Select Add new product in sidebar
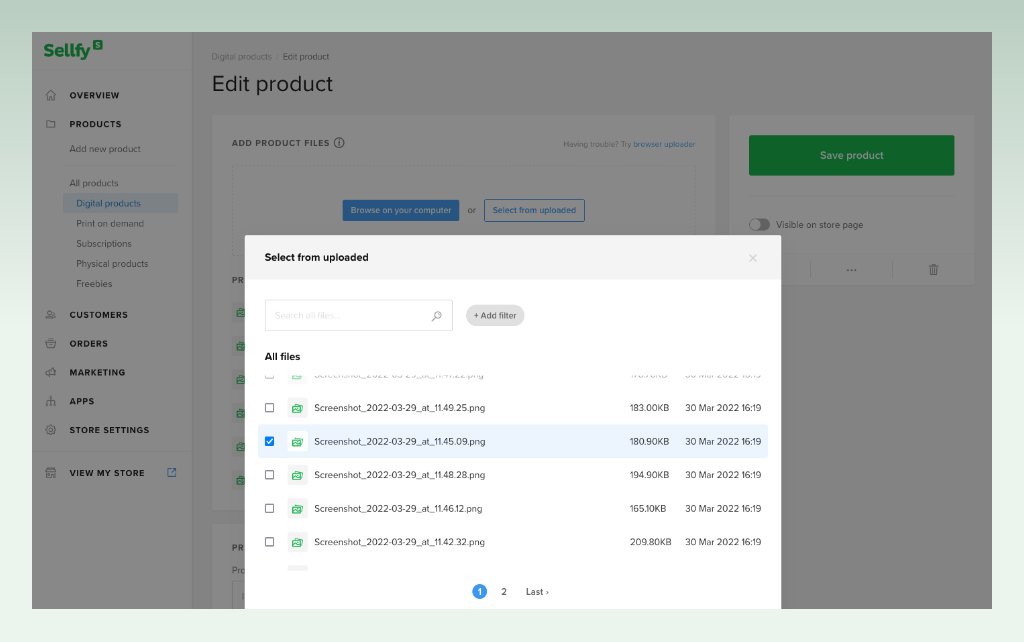 pos(105,149)
